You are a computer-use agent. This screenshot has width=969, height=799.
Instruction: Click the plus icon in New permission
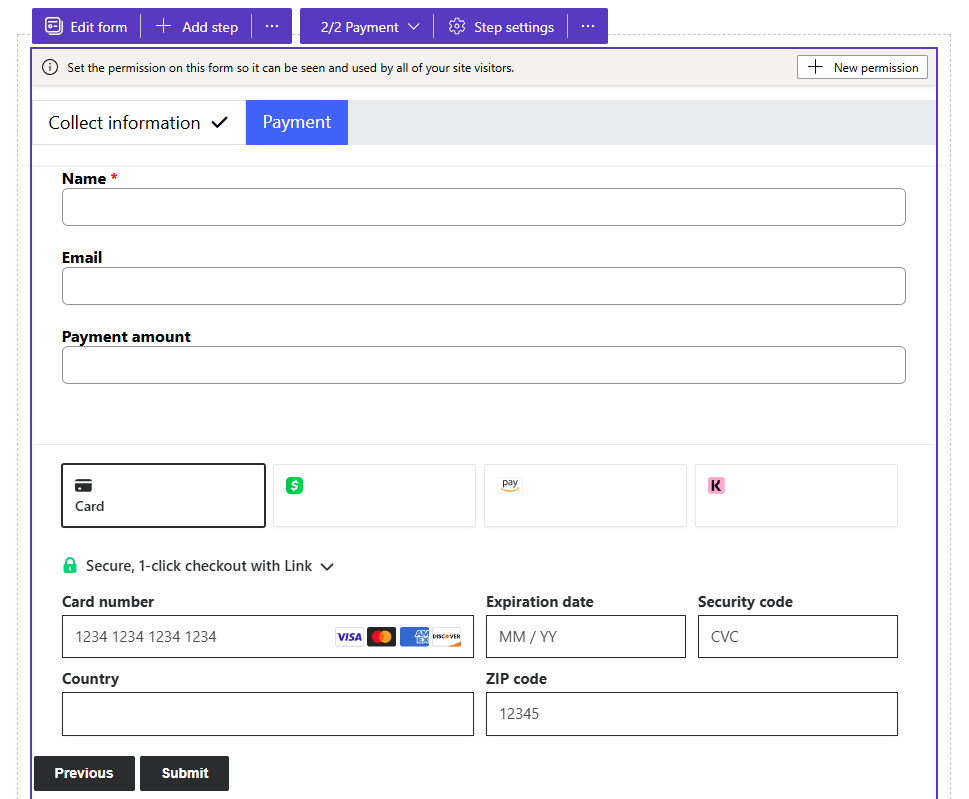[815, 67]
